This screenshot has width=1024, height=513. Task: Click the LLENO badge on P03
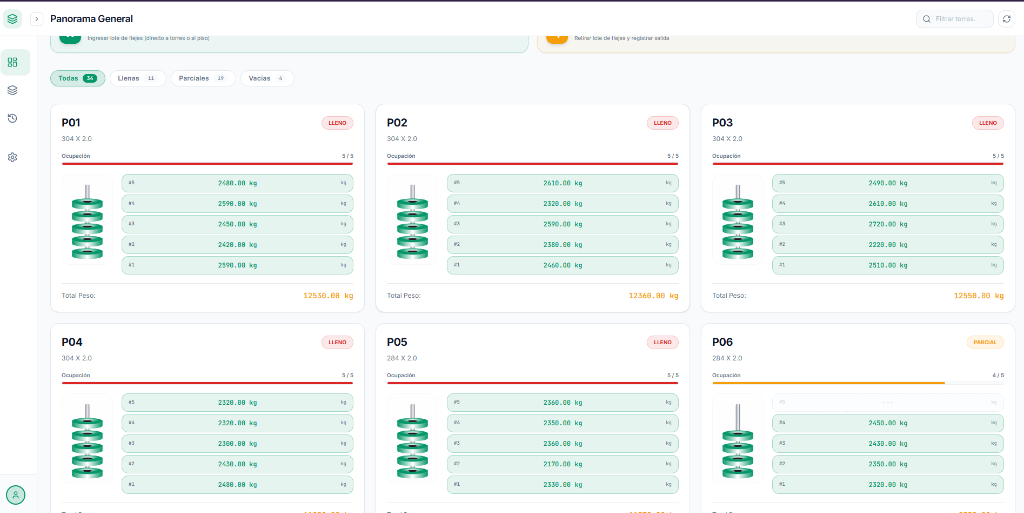(x=988, y=123)
